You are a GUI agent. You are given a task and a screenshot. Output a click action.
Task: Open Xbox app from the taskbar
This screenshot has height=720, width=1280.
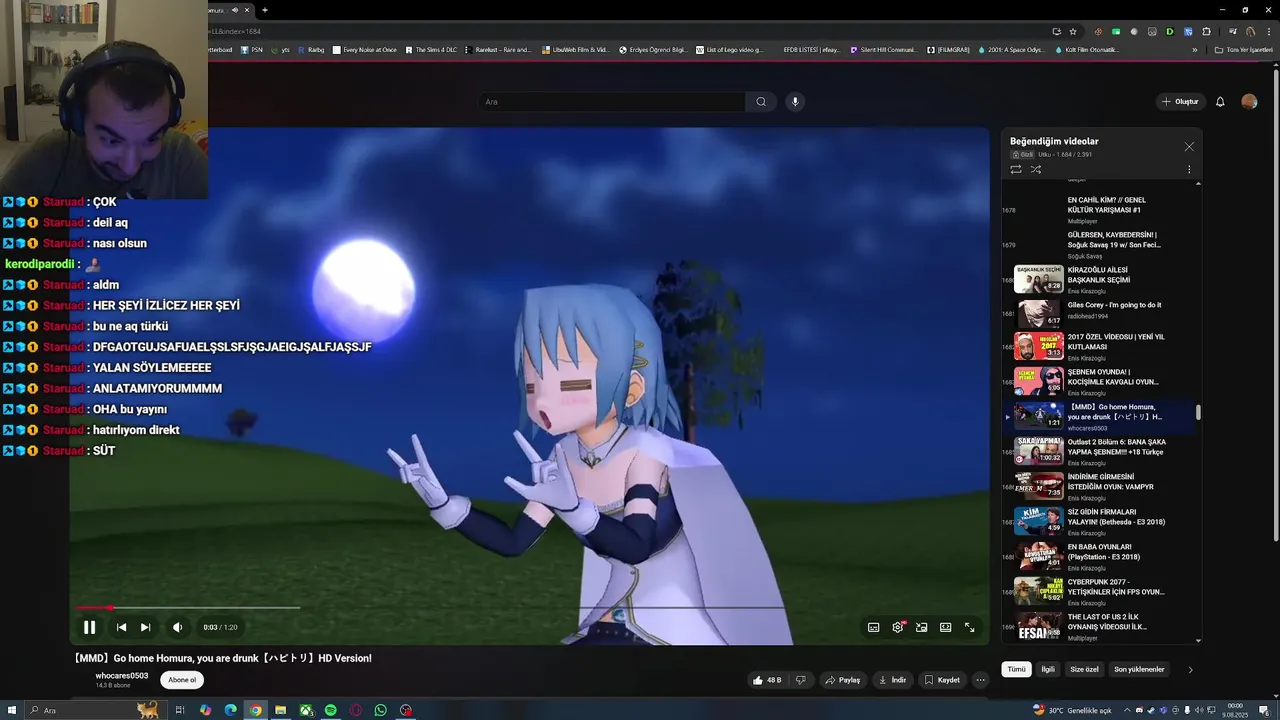tap(306, 710)
